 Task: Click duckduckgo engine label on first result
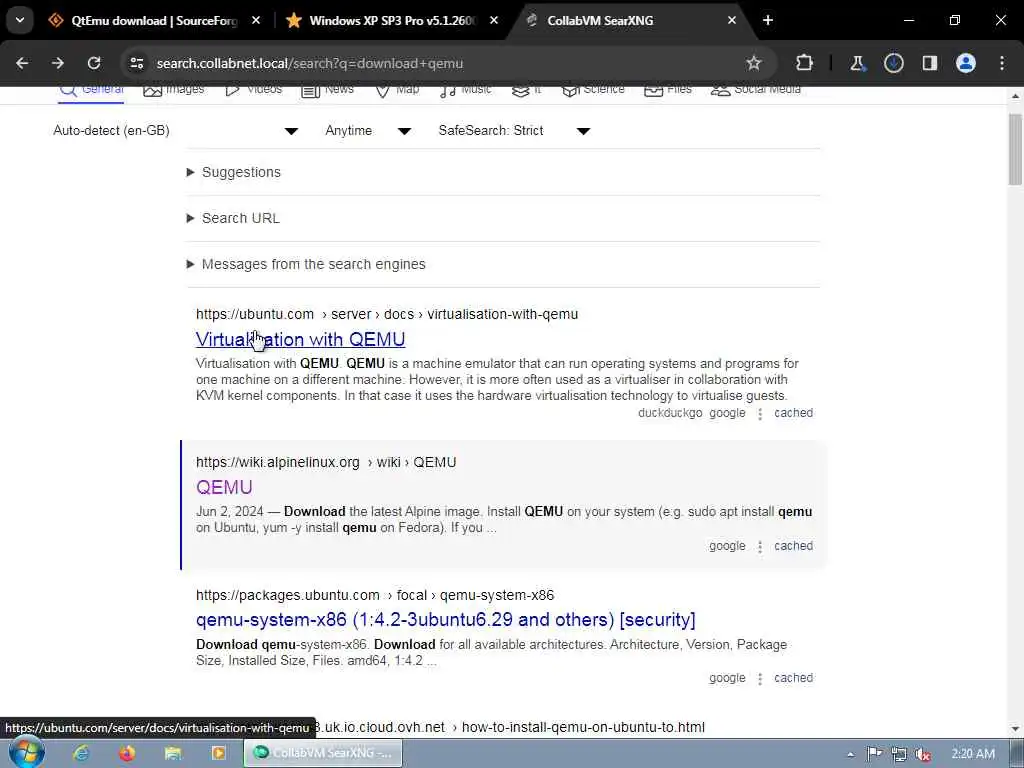tap(670, 413)
